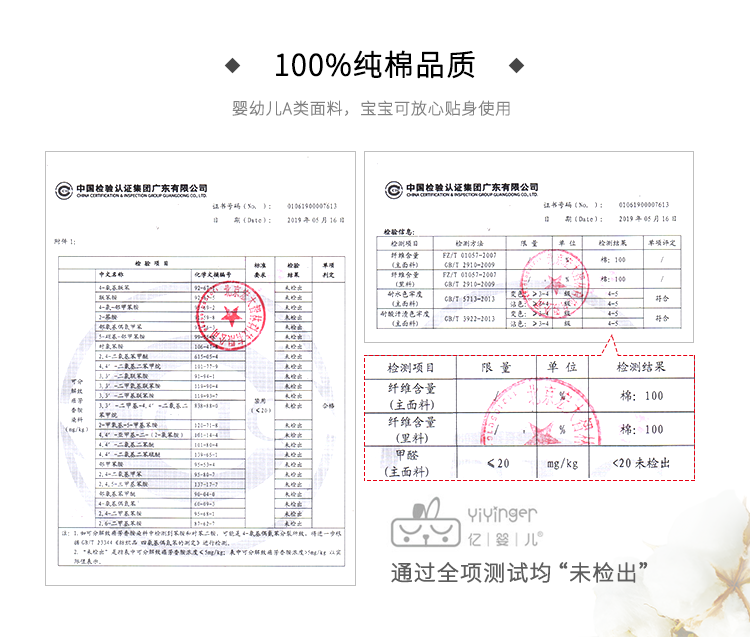This screenshot has width=750, height=637.
Task: Click the 检测结果 column header
Action: coord(639,368)
